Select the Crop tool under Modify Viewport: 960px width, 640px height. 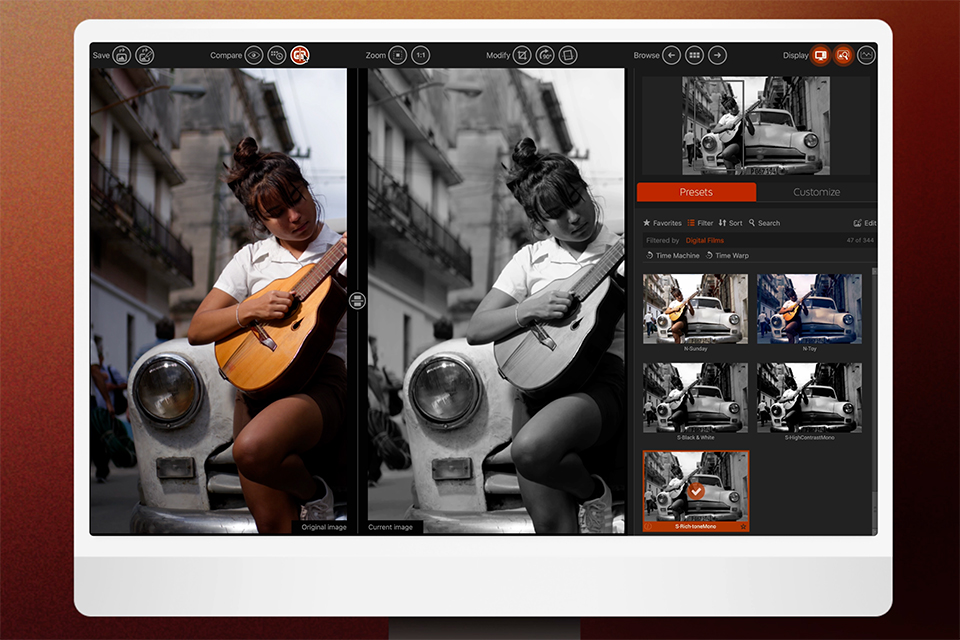522,55
